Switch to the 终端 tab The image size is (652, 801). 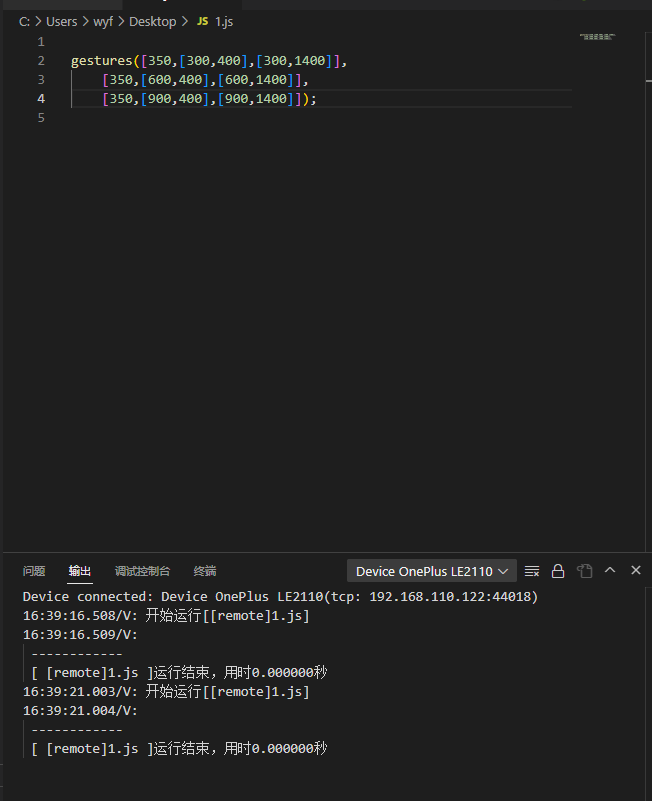coord(205,571)
